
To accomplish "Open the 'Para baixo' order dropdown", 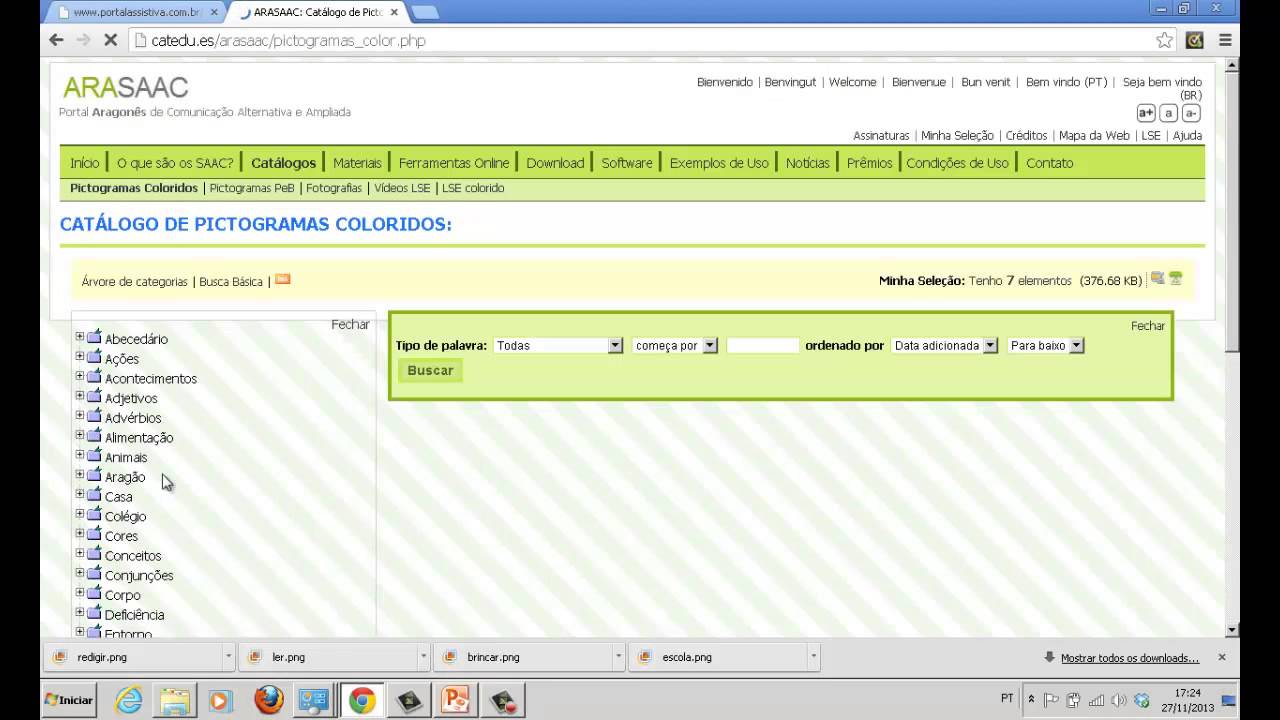I will pyautogui.click(x=1046, y=345).
